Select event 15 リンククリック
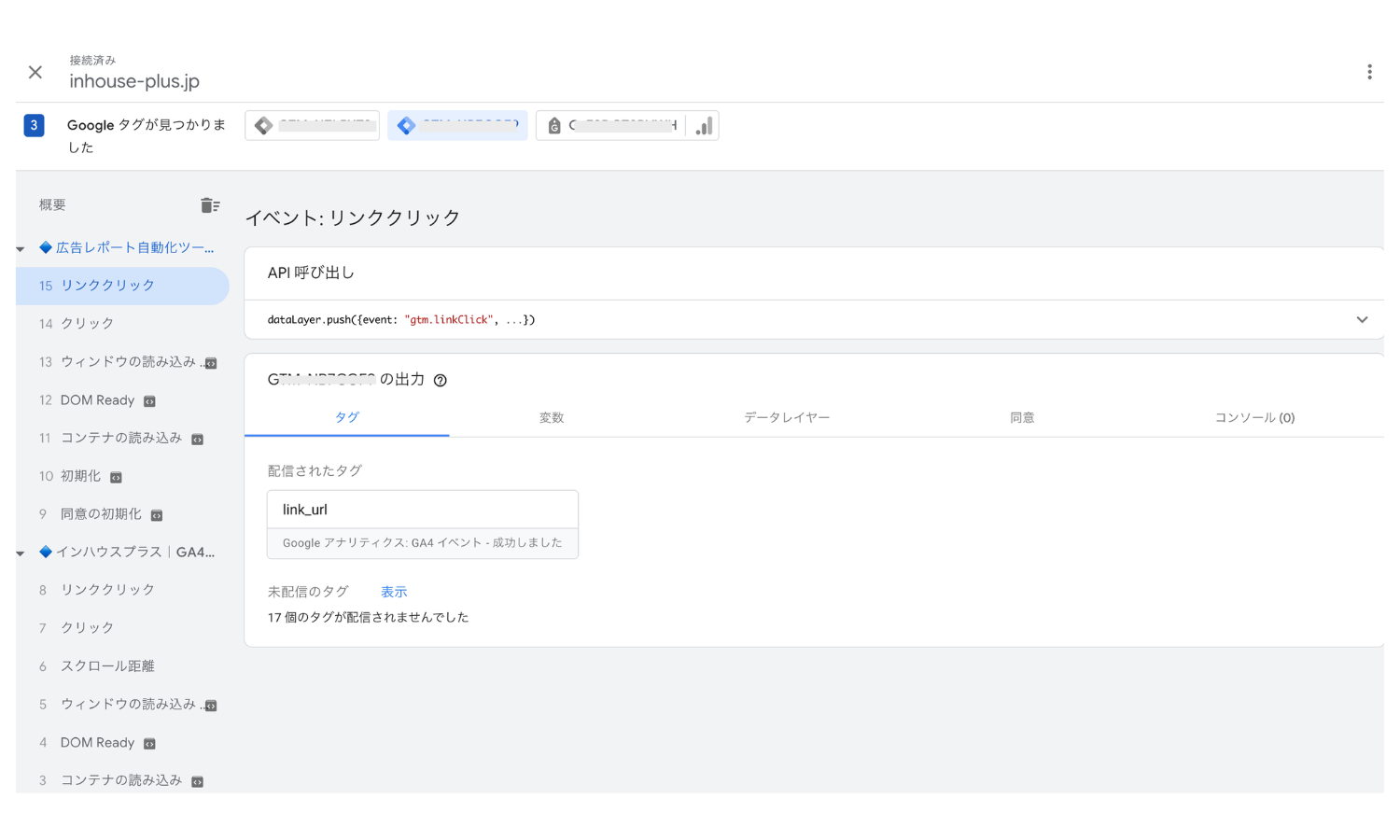The width and height of the screenshot is (1400, 840). 122,286
